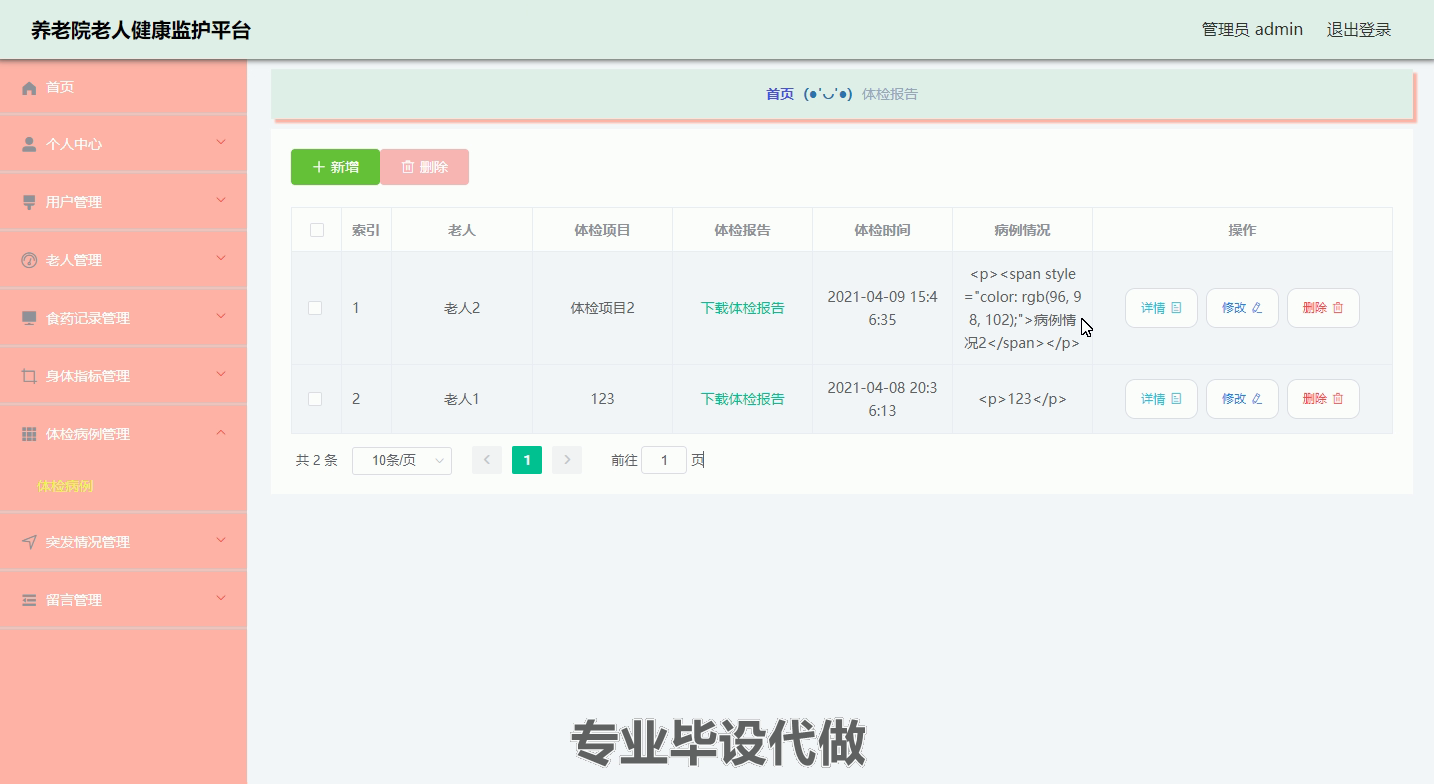Open the 10条/页 page size dropdown
1434x784 pixels.
(402, 460)
